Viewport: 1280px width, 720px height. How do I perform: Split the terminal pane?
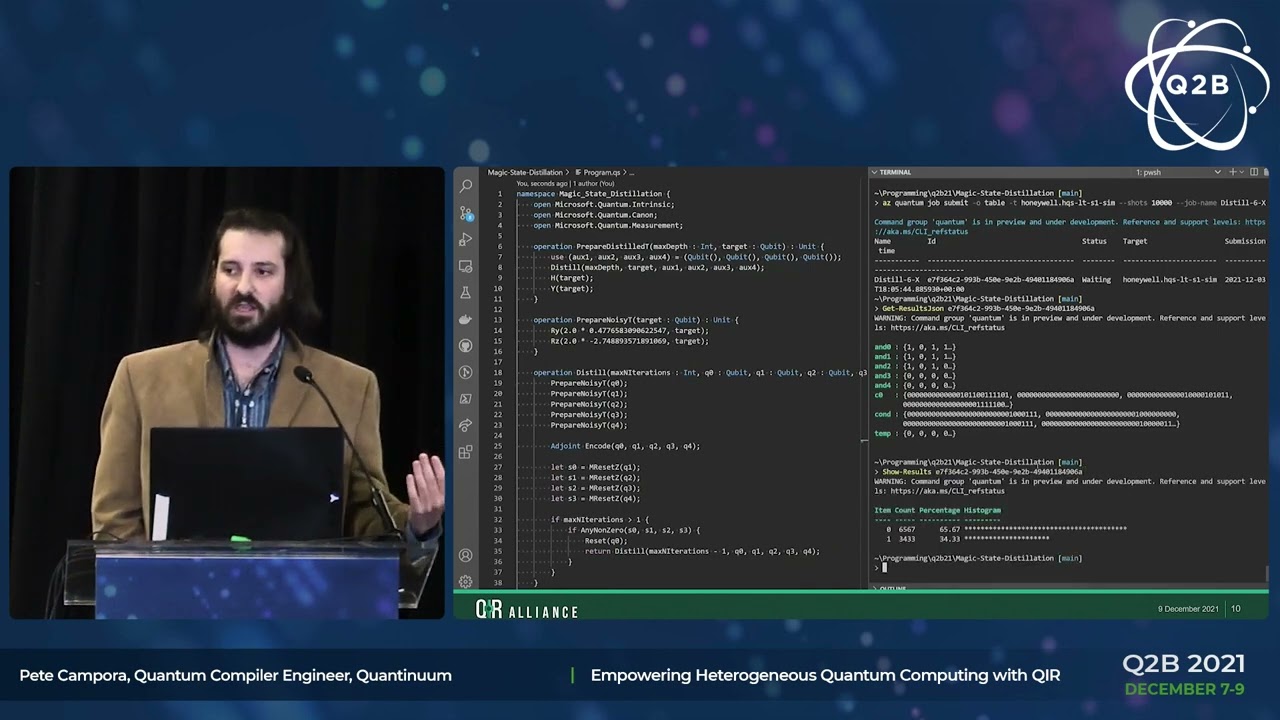pyautogui.click(x=1254, y=172)
